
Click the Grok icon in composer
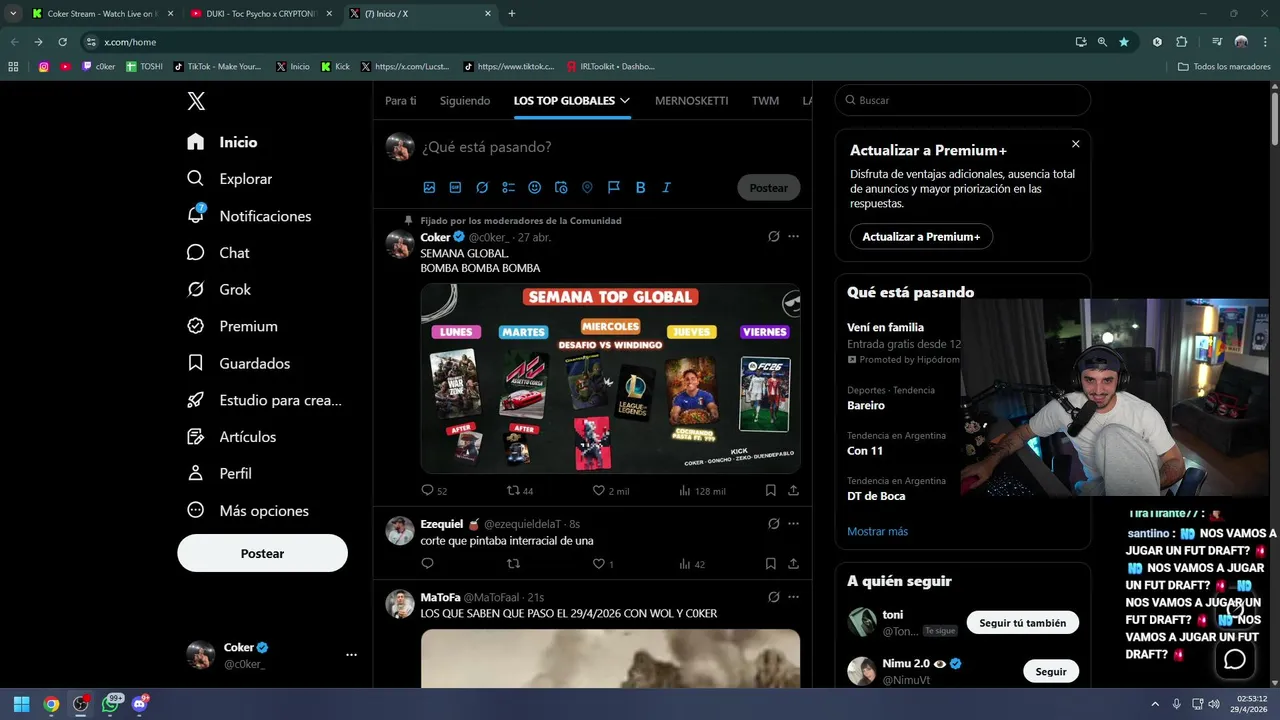[482, 187]
